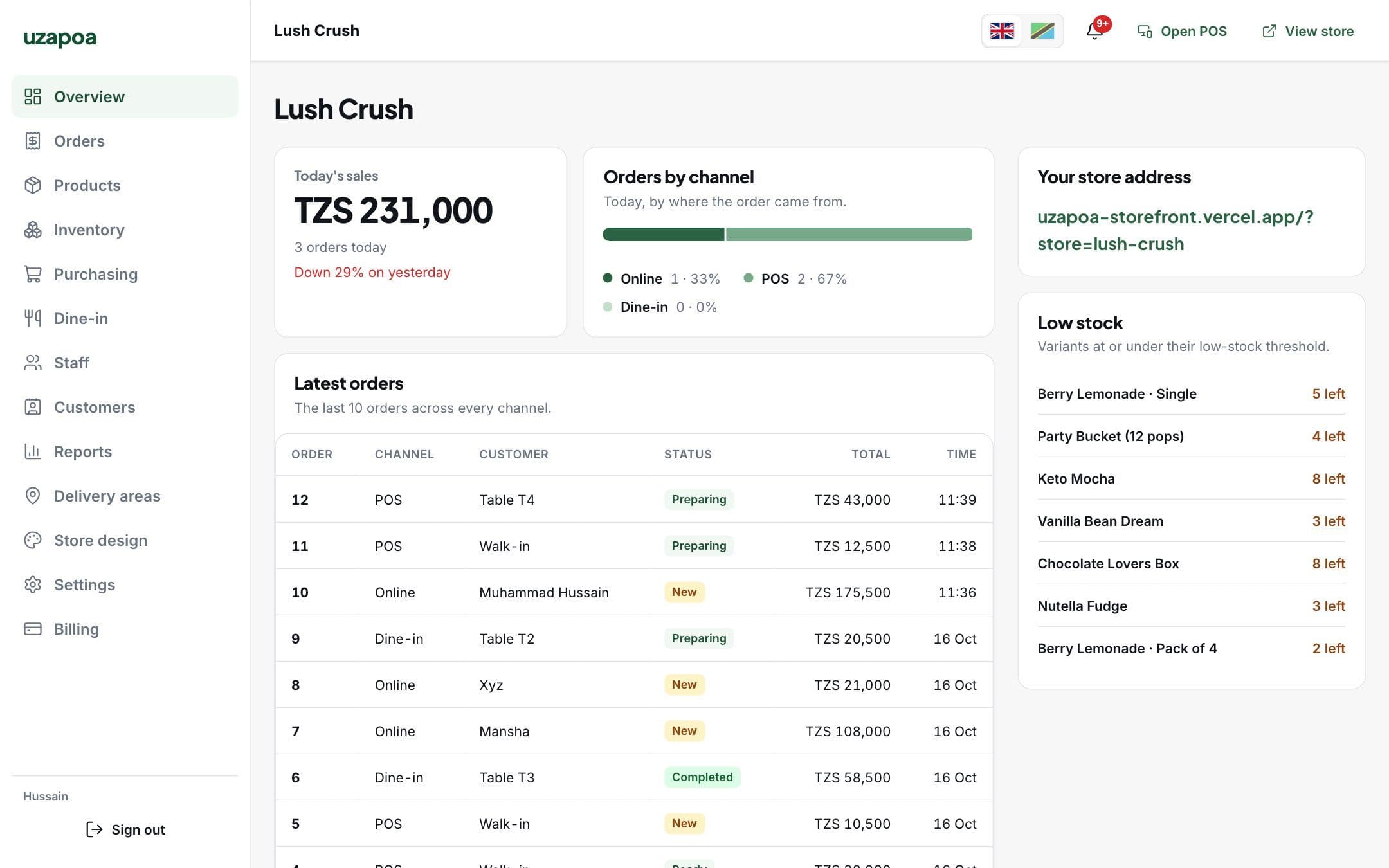Viewport: 1389px width, 868px height.
Task: Open order 9 for Table T2
Action: point(634,638)
